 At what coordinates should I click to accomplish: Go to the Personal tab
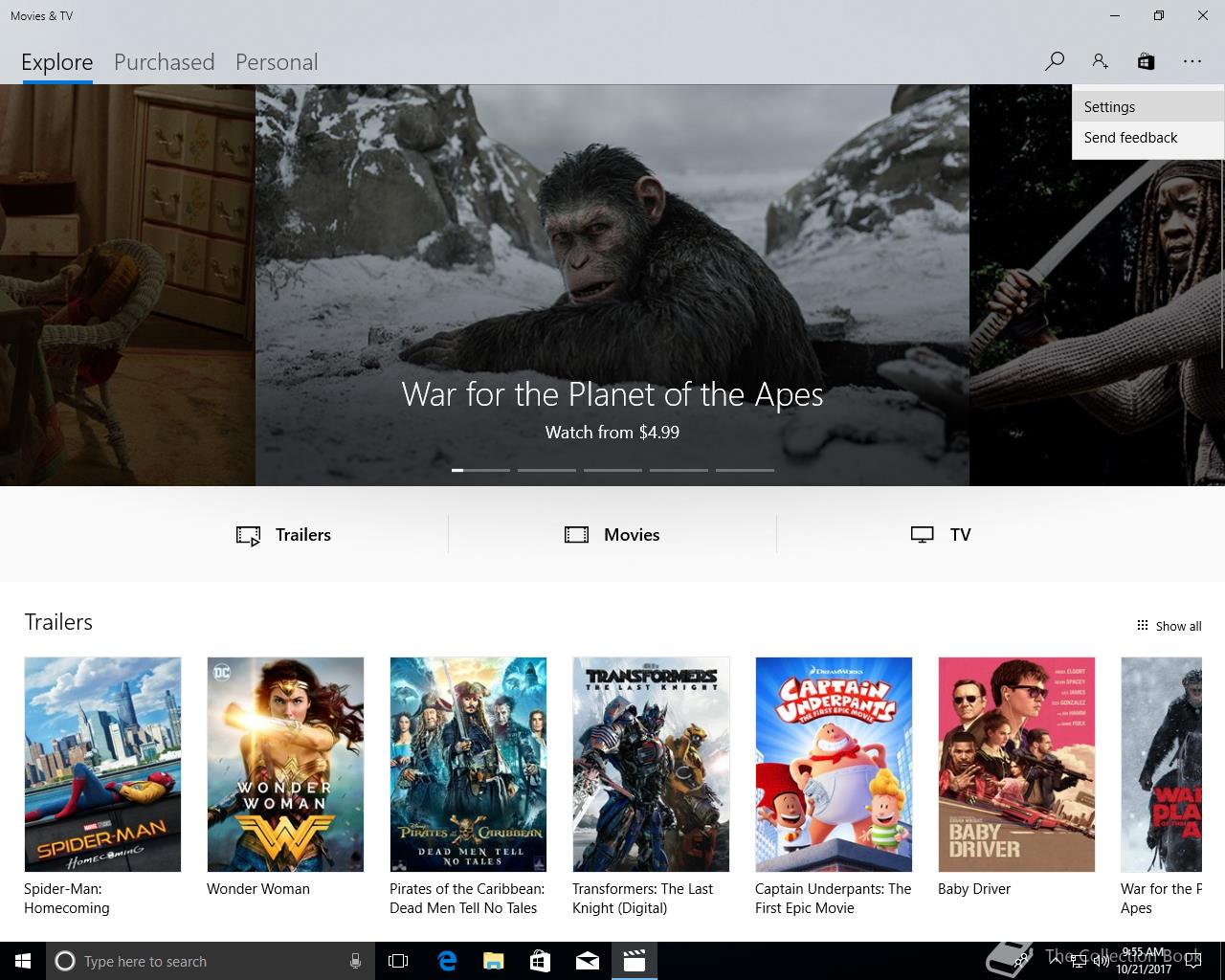[277, 62]
